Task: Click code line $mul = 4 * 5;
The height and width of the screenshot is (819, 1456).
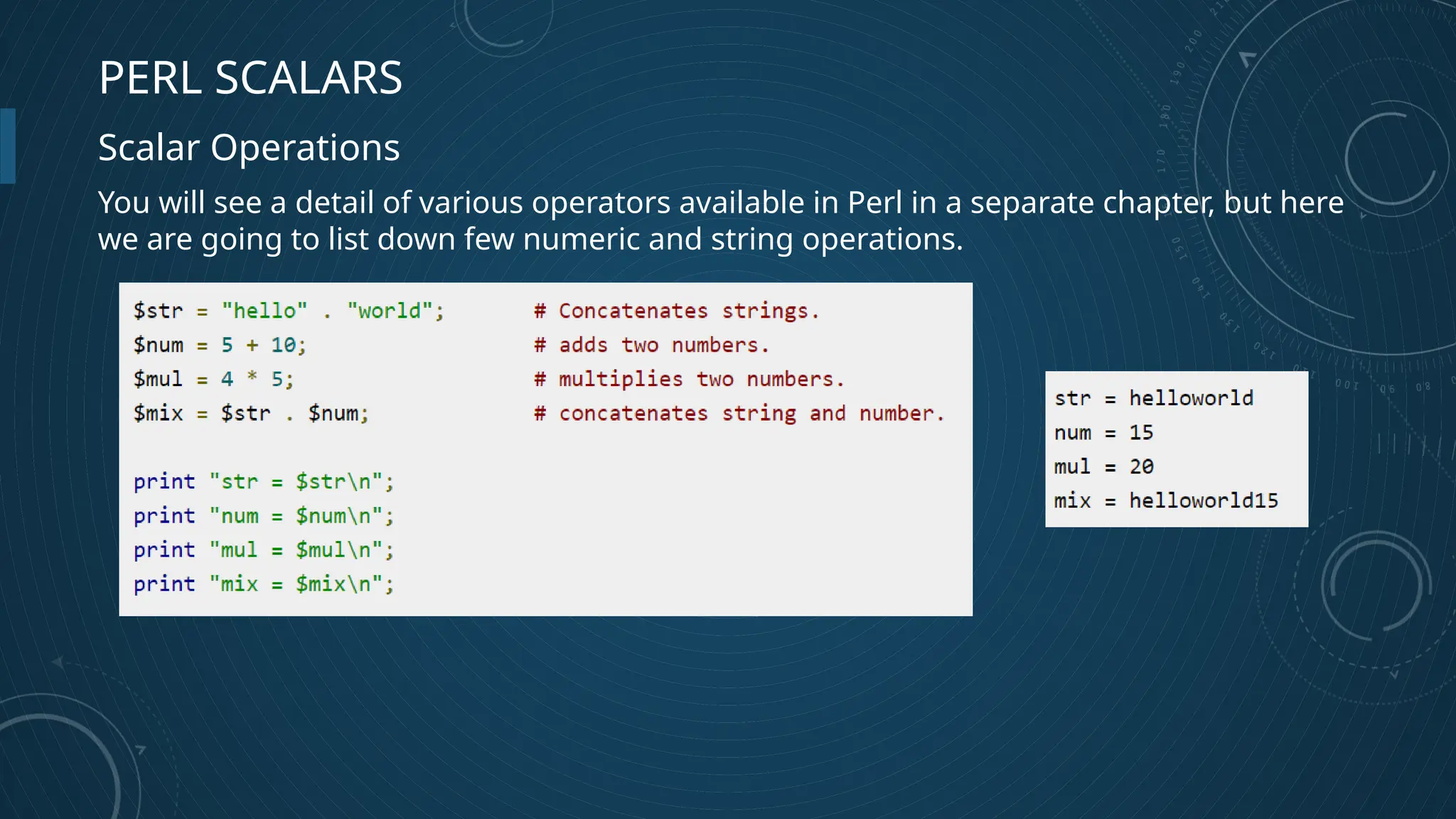Action: [x=213, y=380]
